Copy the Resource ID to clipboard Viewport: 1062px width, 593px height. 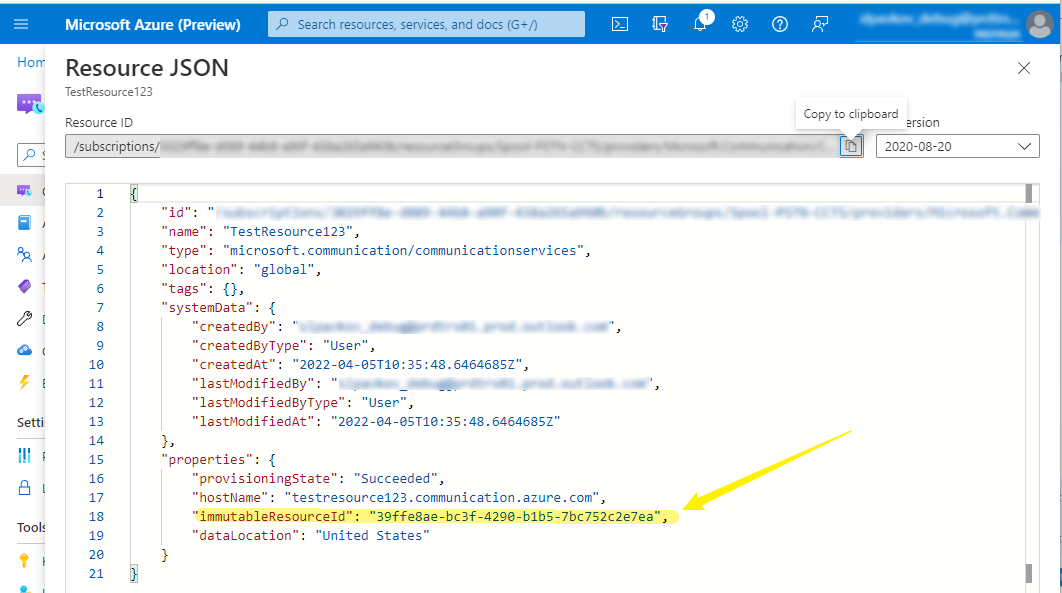[x=850, y=145]
